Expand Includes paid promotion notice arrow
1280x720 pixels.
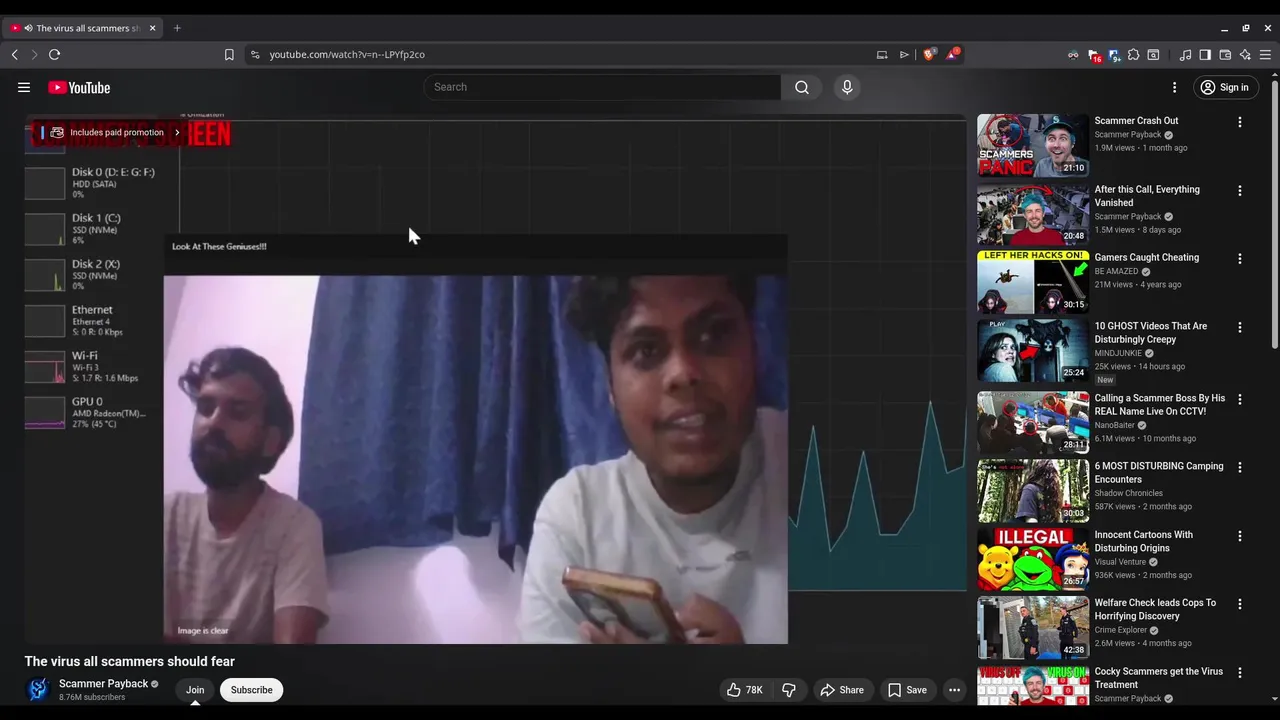point(177,132)
